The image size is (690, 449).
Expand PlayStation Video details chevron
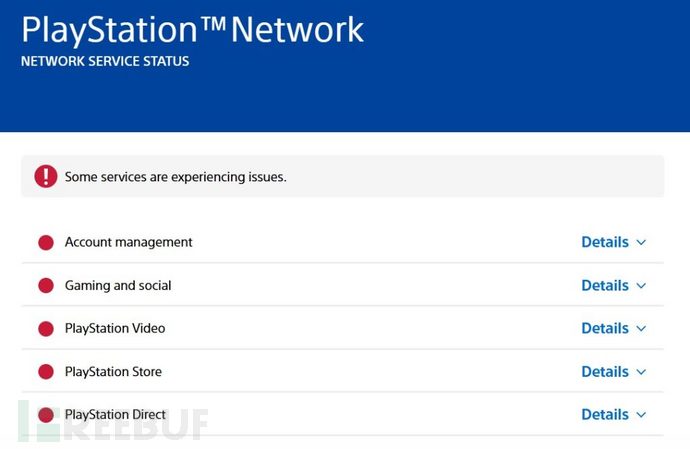[x=641, y=328]
